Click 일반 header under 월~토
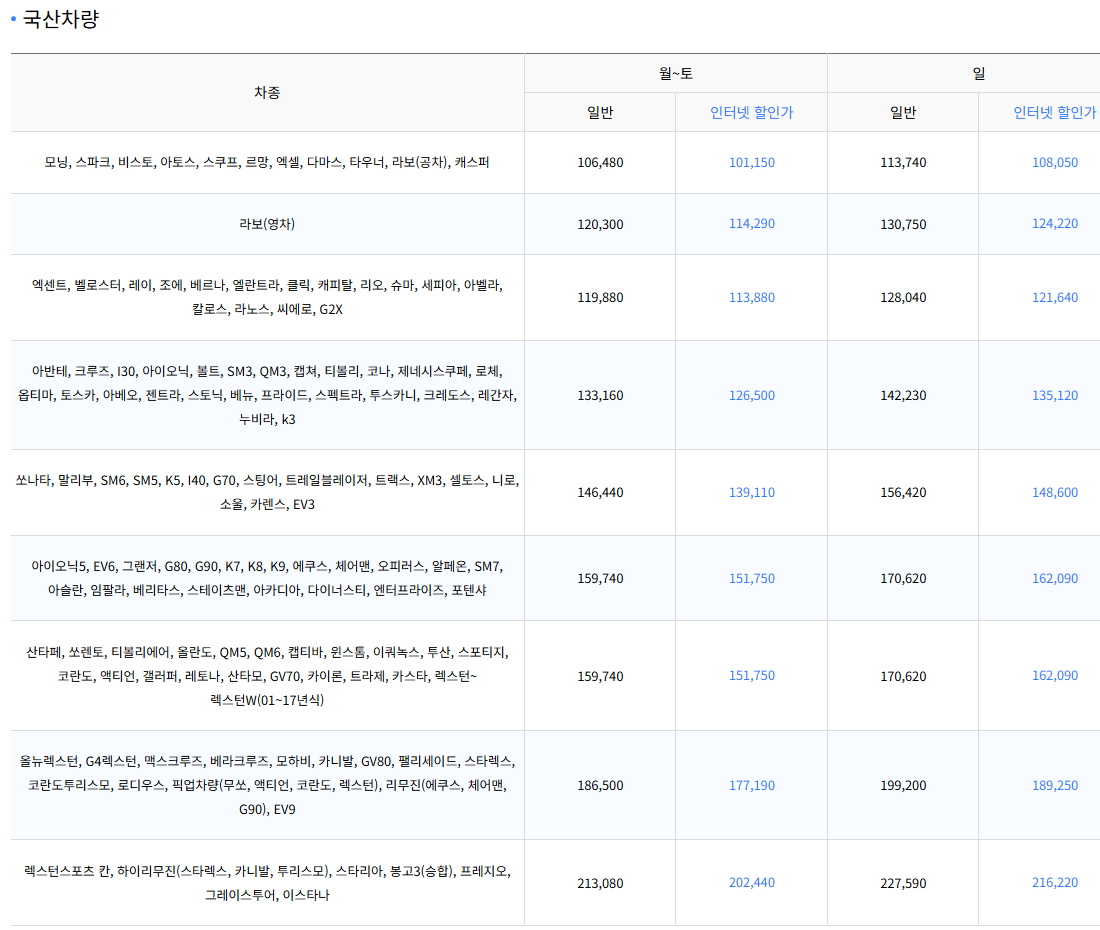Image resolution: width=1100 pixels, height=930 pixels. [x=600, y=112]
